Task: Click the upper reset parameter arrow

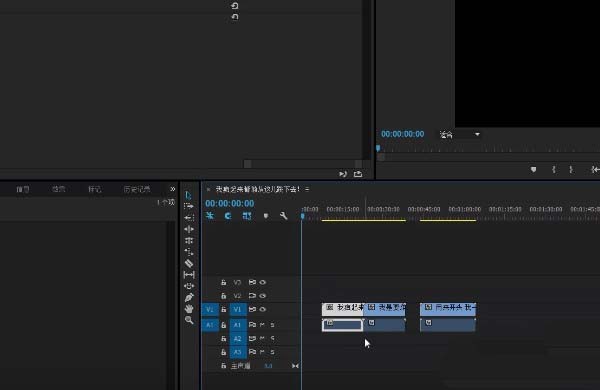Action: coord(235,6)
